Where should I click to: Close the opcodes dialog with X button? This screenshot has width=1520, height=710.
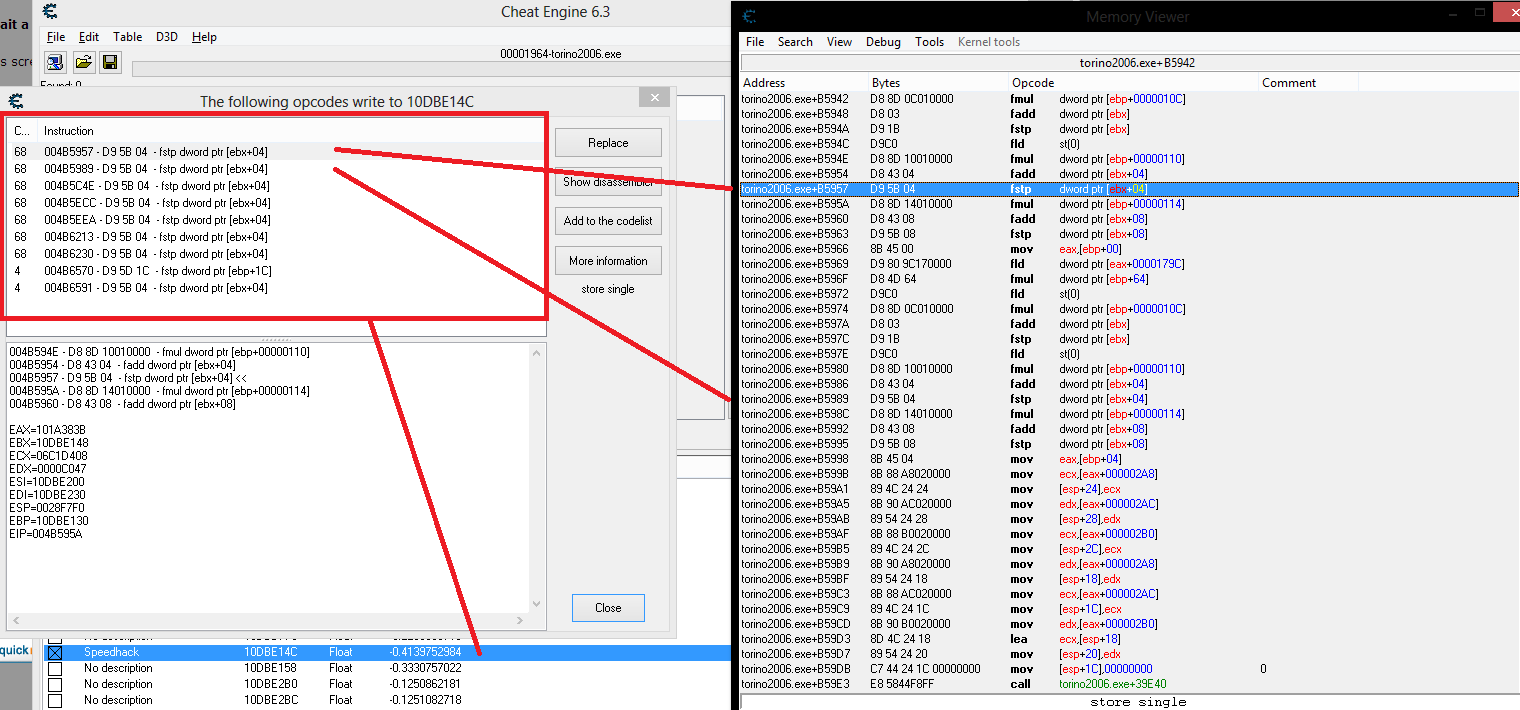pyautogui.click(x=654, y=98)
